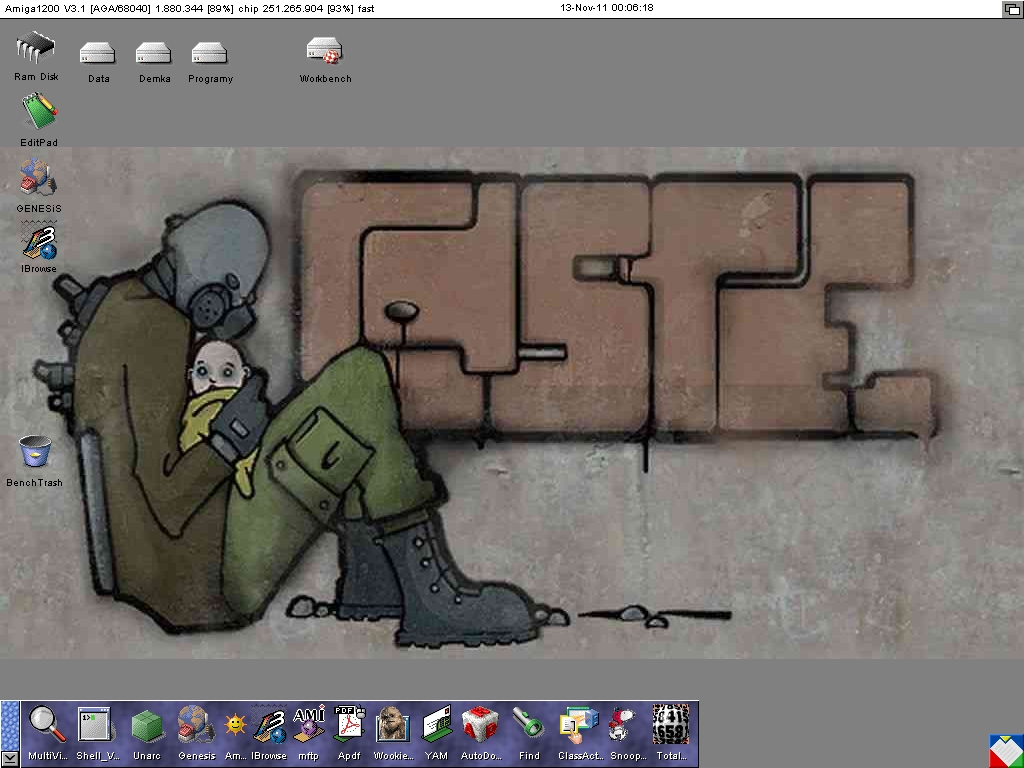This screenshot has width=1024, height=768.
Task: Open the BenchTrash bin icon
Action: point(35,451)
